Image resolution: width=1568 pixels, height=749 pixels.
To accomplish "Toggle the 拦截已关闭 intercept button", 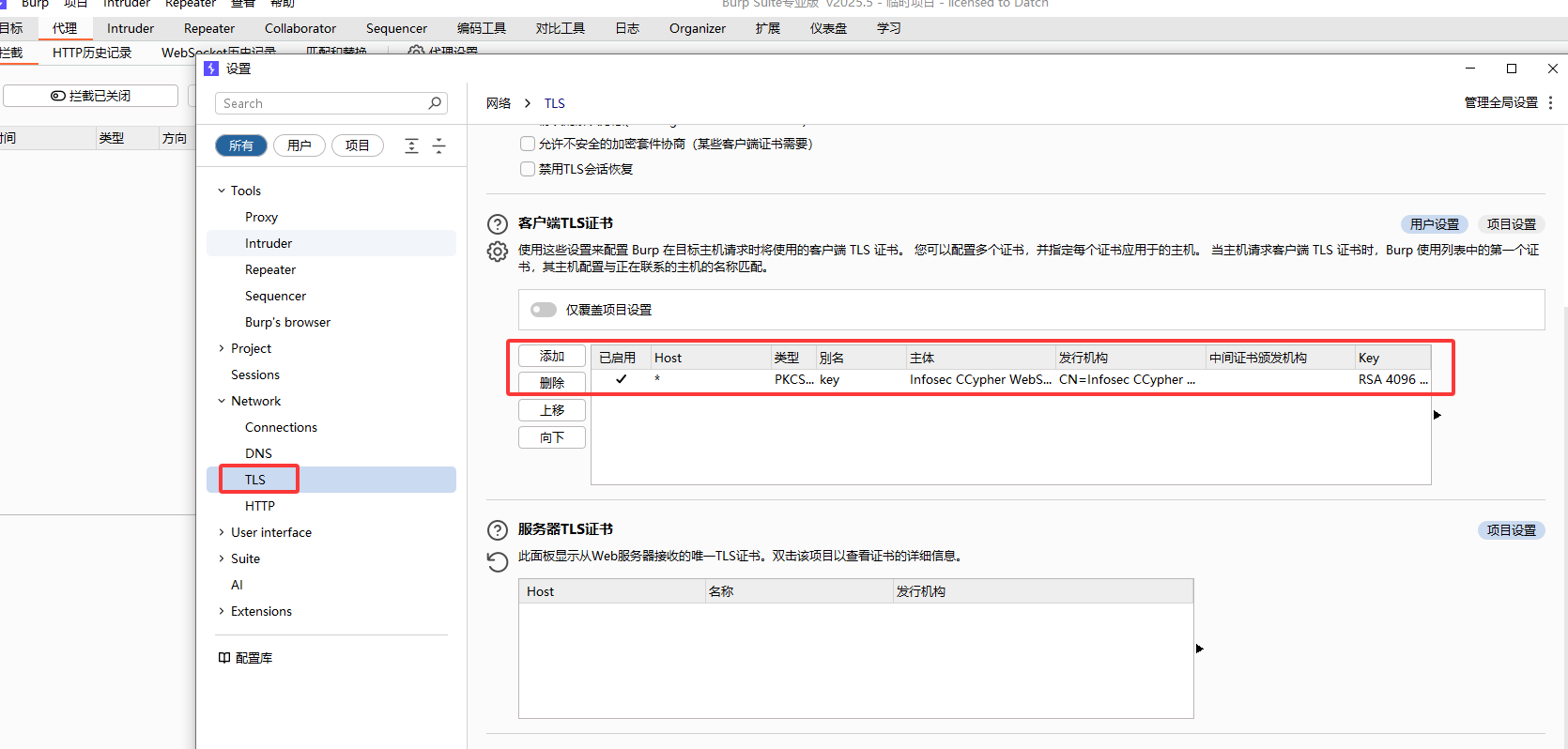I will point(90,96).
